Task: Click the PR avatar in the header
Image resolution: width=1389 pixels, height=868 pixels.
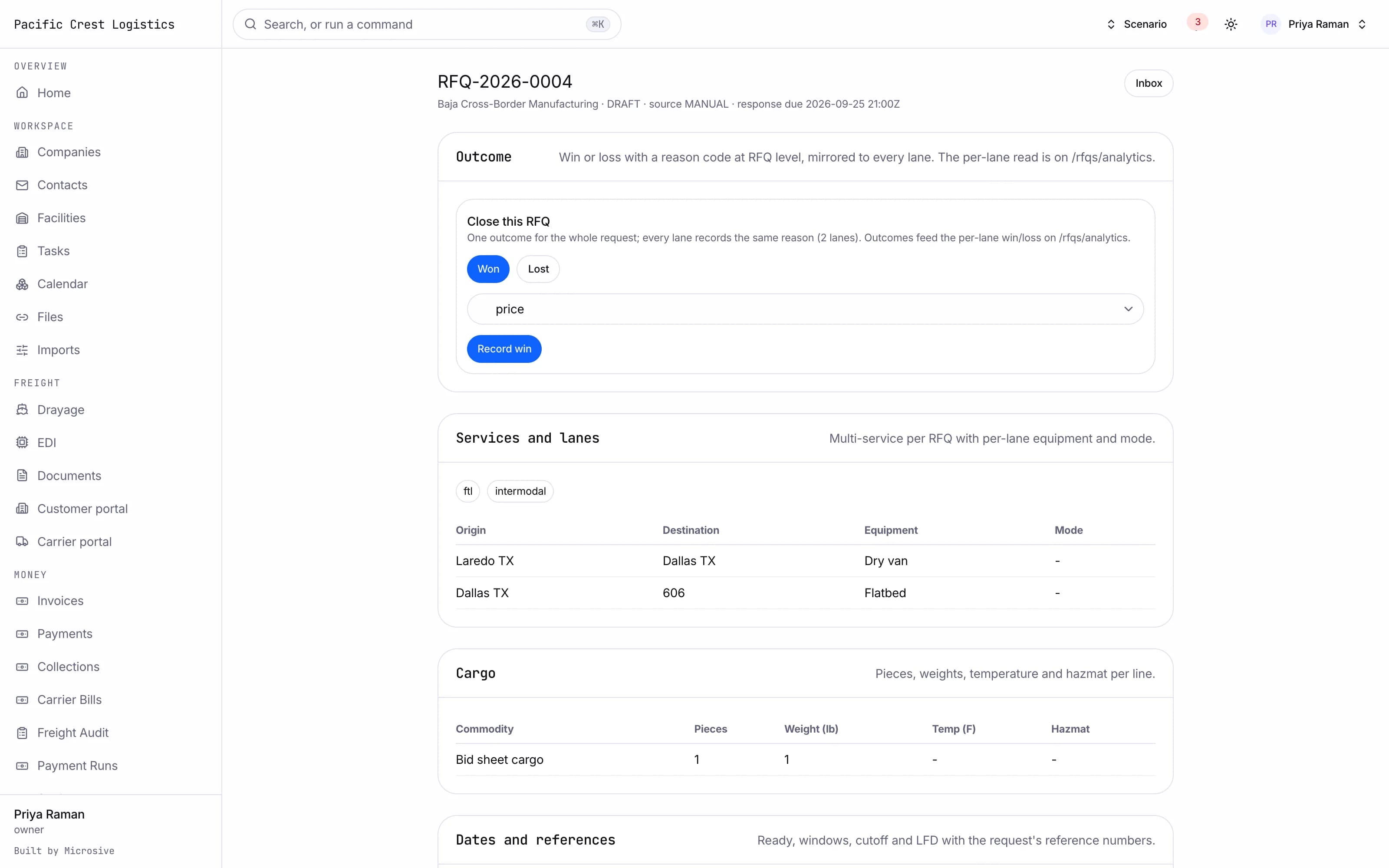Action: (1271, 24)
